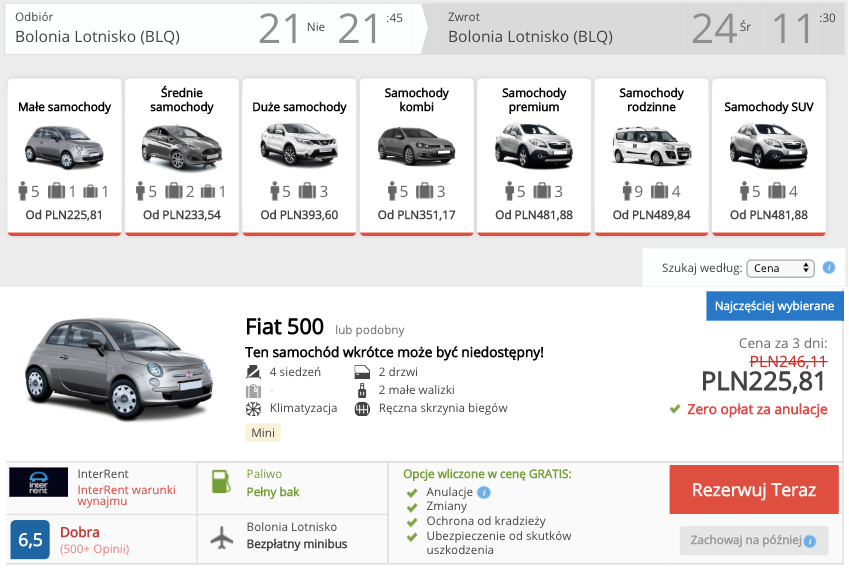Open the pickup date 21 Nie selector

click(x=292, y=28)
